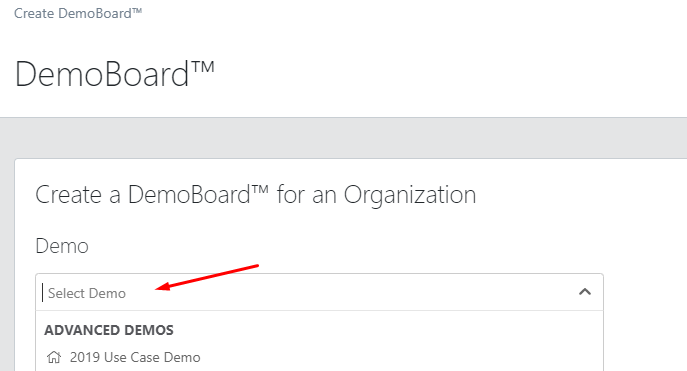Click the ADVANCED DEMOS group header
Image resolution: width=687 pixels, height=371 pixels.
109,330
